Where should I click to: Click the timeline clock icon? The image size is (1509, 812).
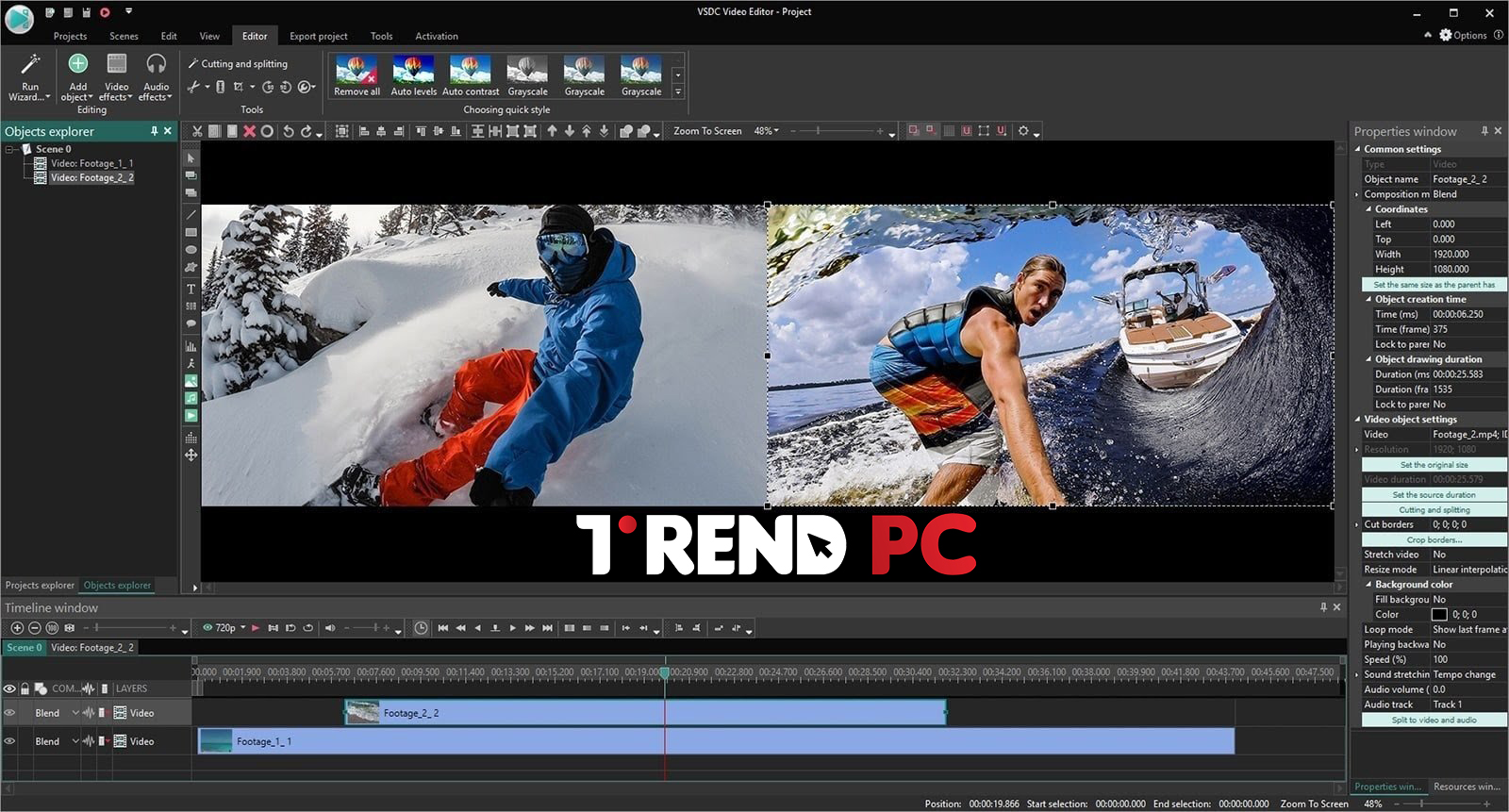[x=421, y=628]
